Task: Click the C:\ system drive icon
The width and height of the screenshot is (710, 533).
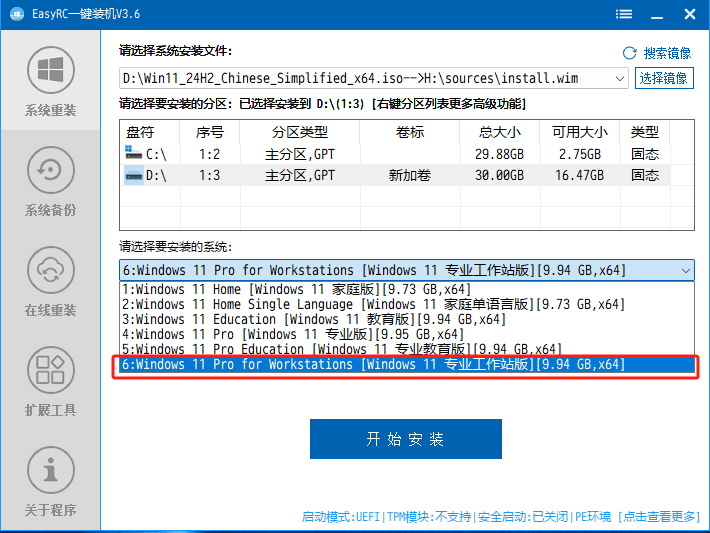Action: click(x=133, y=154)
